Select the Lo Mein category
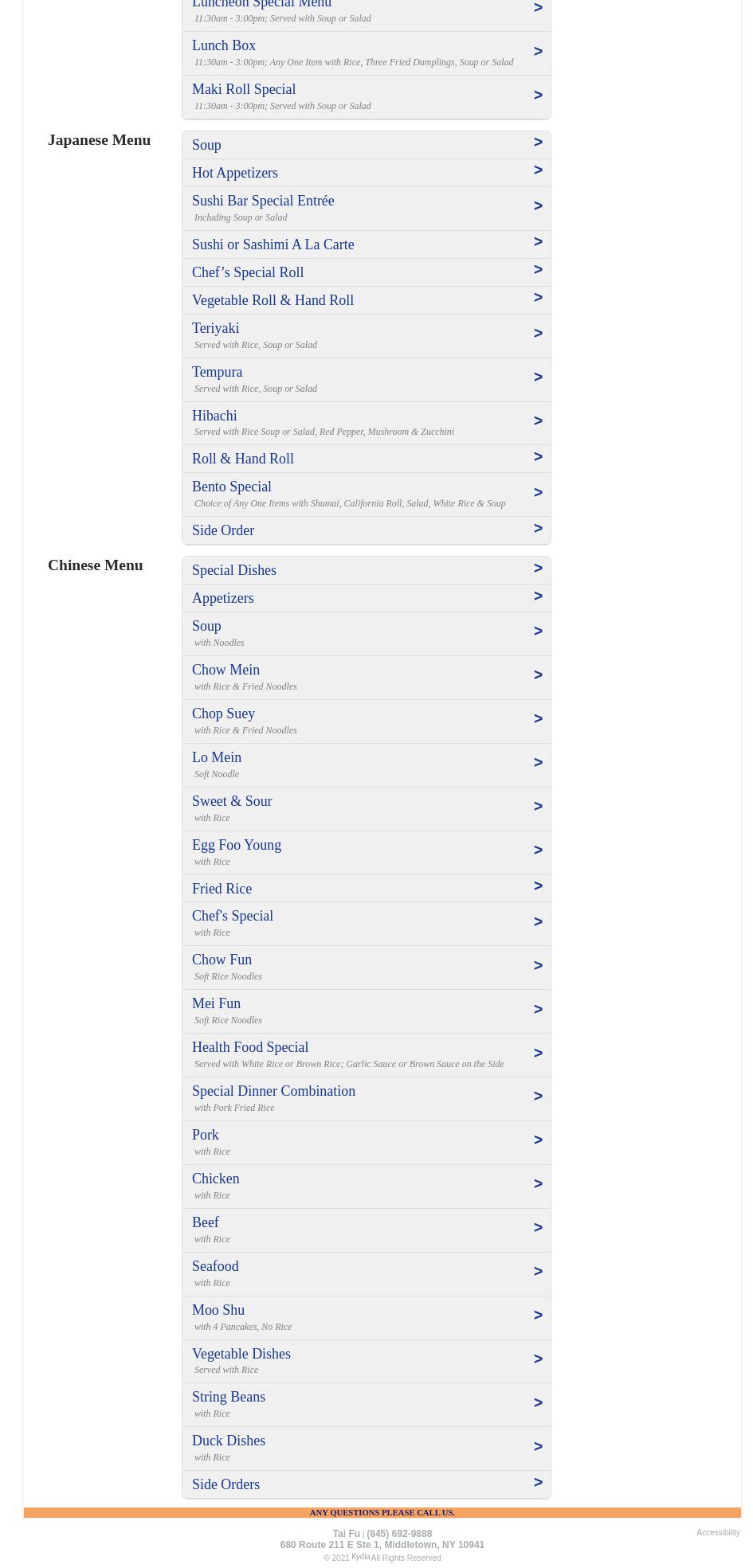 (x=217, y=757)
